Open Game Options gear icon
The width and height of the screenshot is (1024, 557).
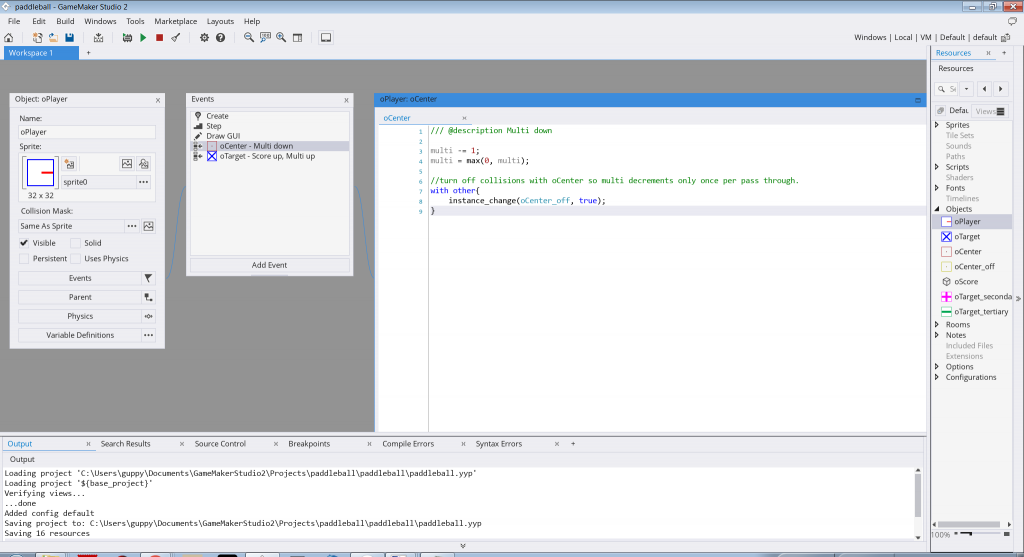pyautogui.click(x=204, y=38)
